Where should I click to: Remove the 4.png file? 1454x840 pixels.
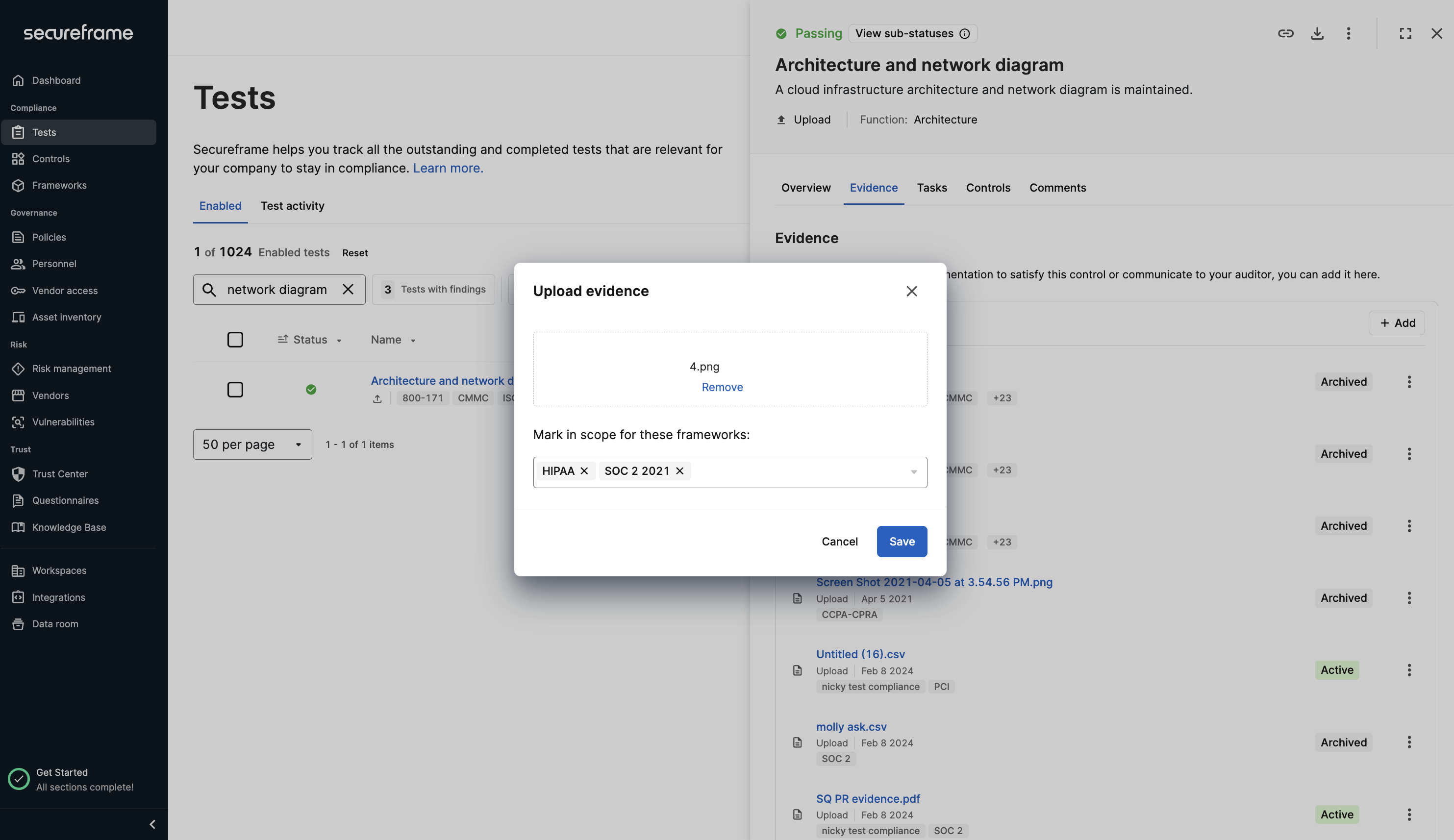click(x=722, y=387)
